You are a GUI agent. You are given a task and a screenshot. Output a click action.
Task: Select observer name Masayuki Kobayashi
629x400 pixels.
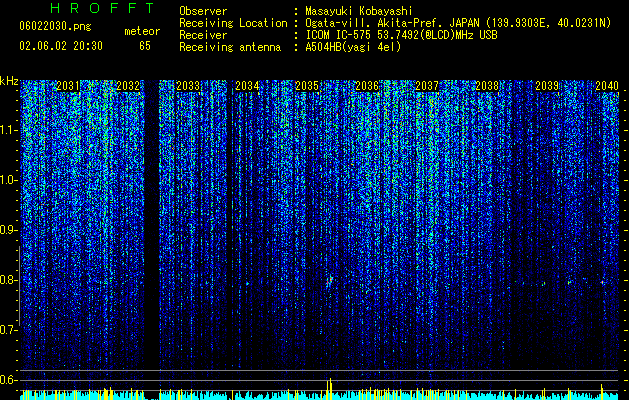[359, 11]
